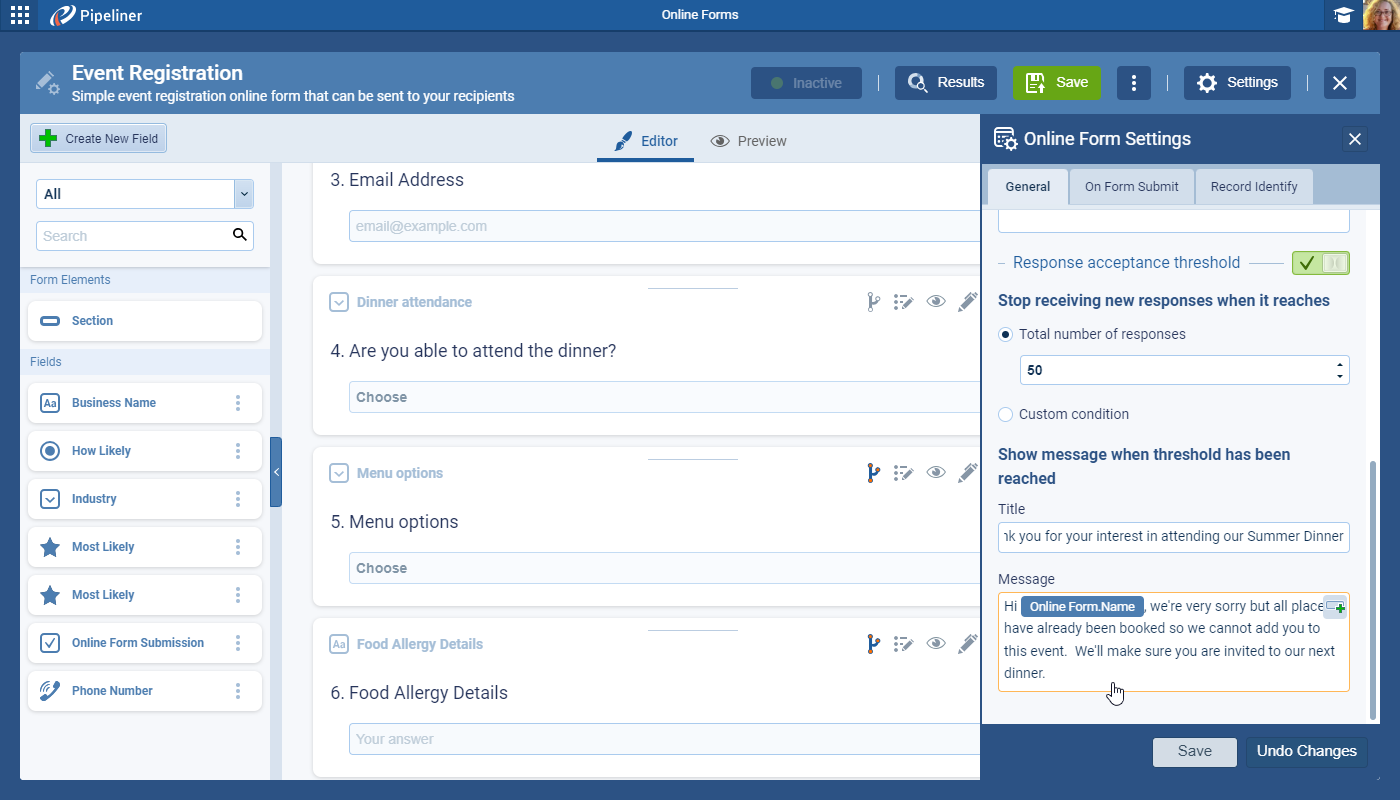Select the Custom condition radio button
The image size is (1400, 800).
1006,414
